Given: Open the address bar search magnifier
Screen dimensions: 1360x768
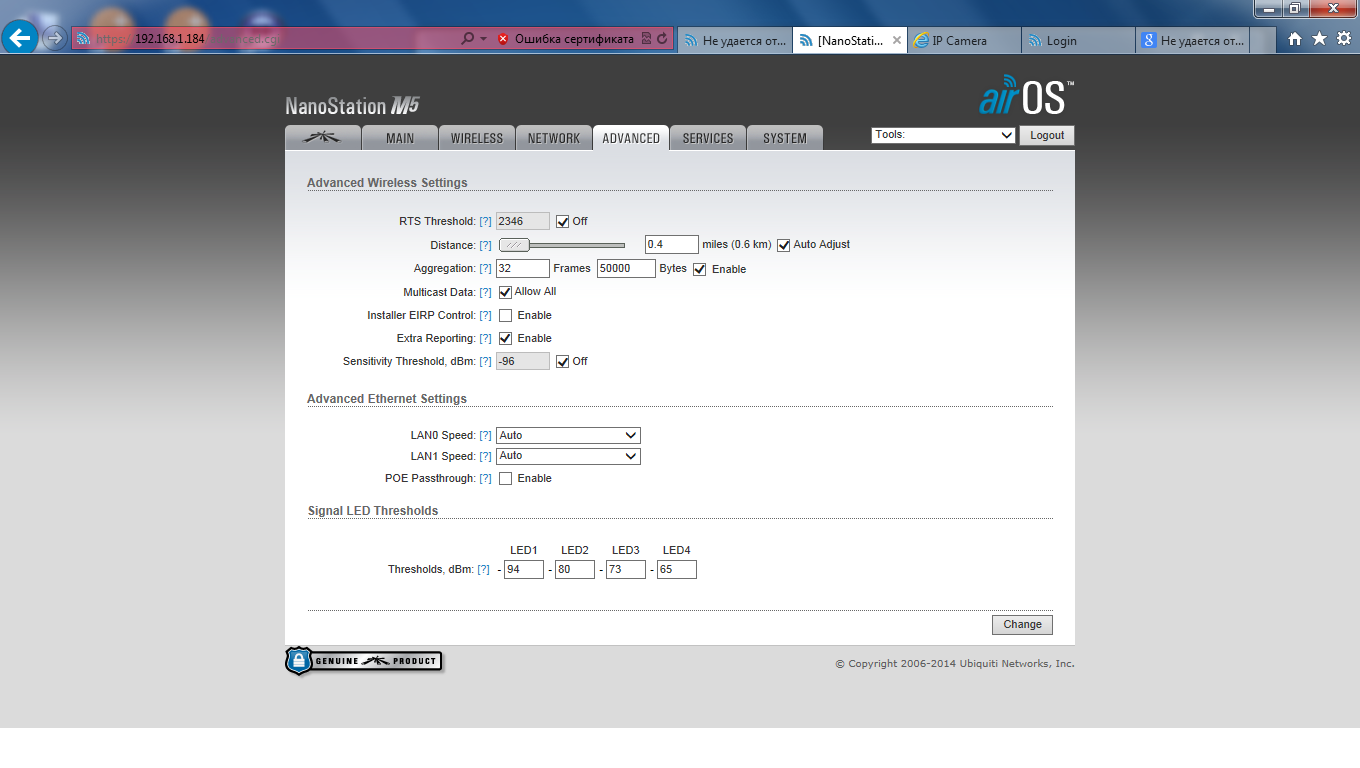Looking at the screenshot, I should coord(467,39).
